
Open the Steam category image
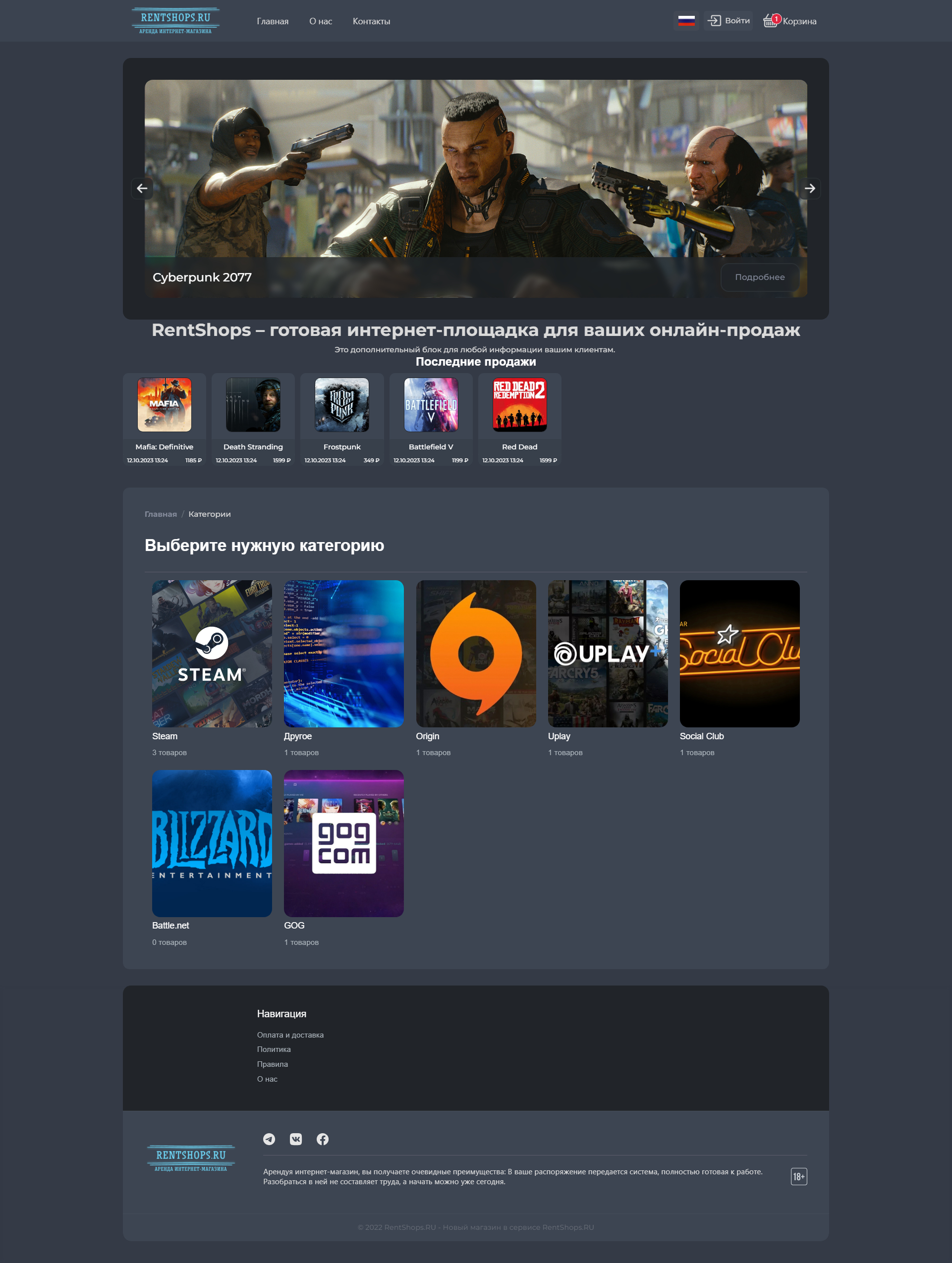pyautogui.click(x=212, y=654)
